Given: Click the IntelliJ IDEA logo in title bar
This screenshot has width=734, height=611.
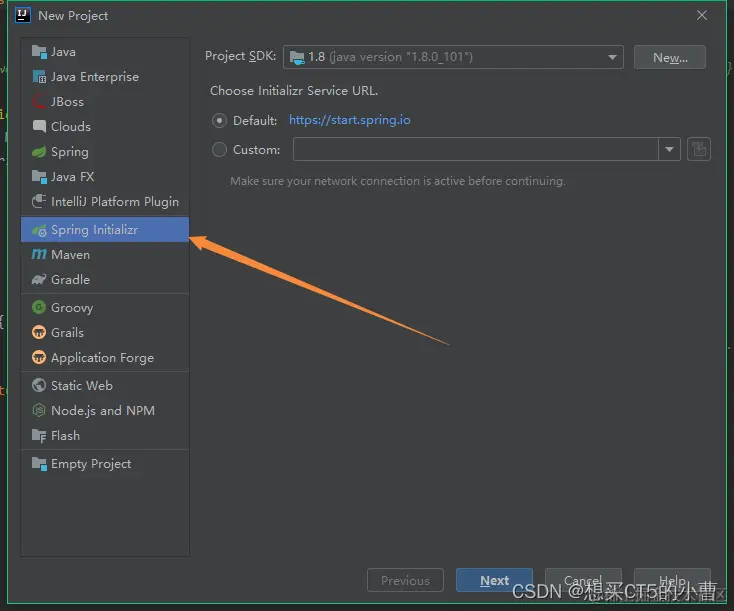Looking at the screenshot, I should [x=22, y=15].
